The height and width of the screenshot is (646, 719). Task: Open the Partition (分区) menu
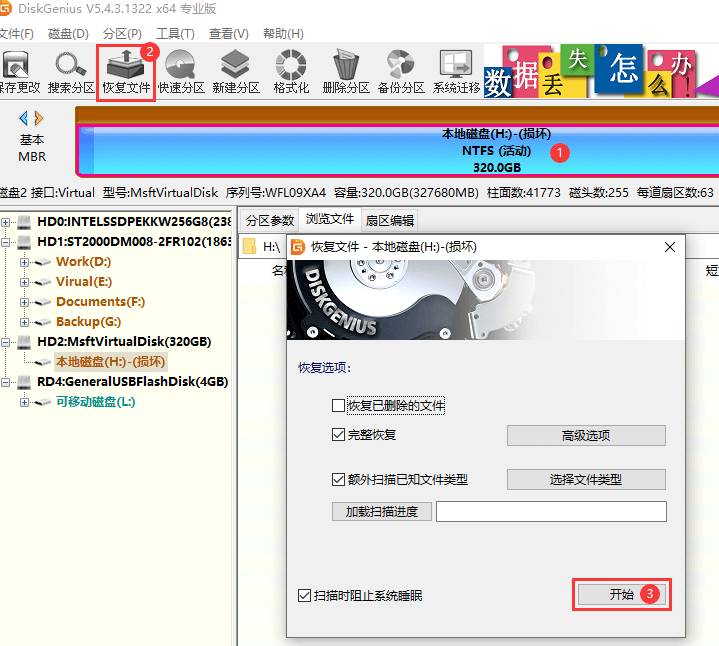pos(122,33)
